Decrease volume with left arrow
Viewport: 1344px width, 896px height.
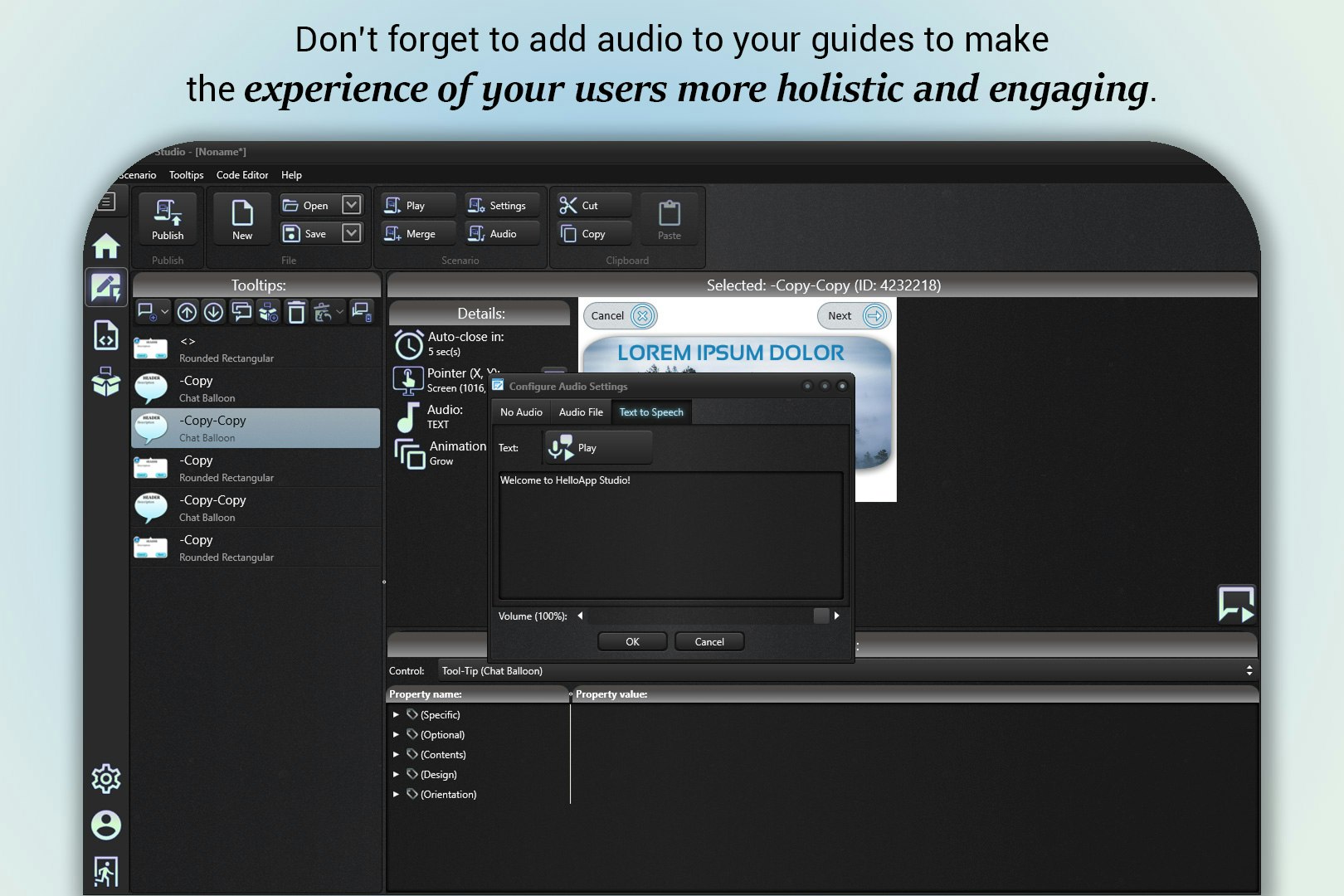coord(580,616)
